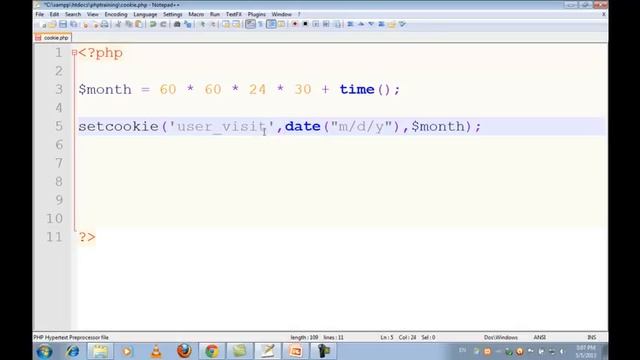Collapse the code fold marker beside <?php

point(74,53)
